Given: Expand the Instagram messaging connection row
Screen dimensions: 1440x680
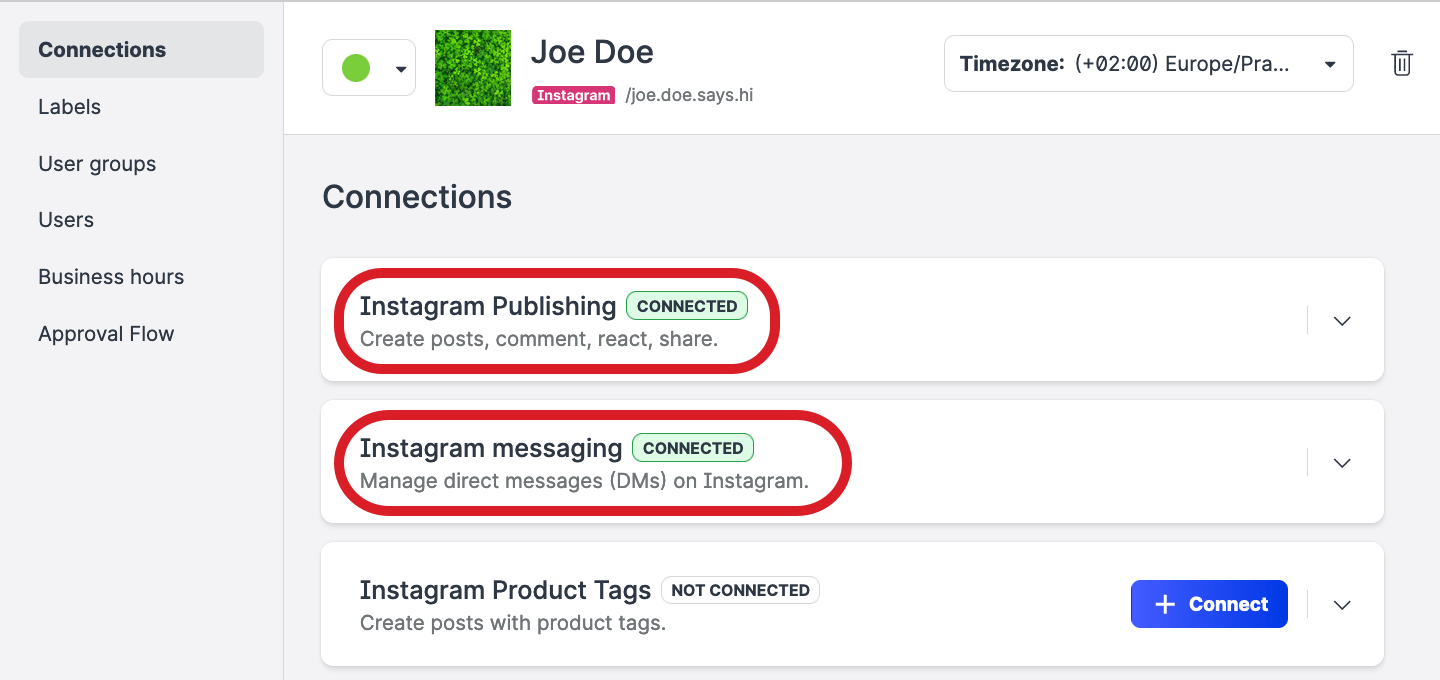Looking at the screenshot, I should click(1342, 463).
